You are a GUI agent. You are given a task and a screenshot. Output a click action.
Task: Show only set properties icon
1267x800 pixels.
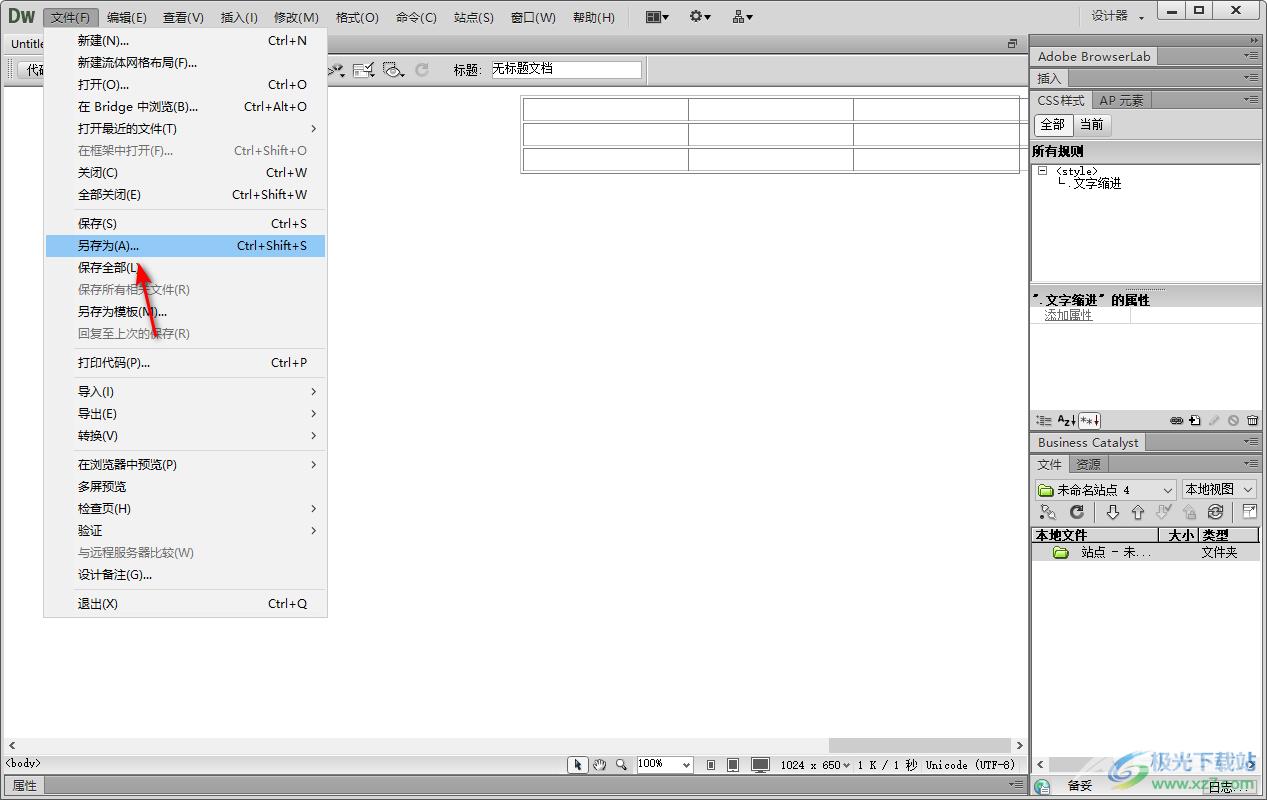(1089, 421)
